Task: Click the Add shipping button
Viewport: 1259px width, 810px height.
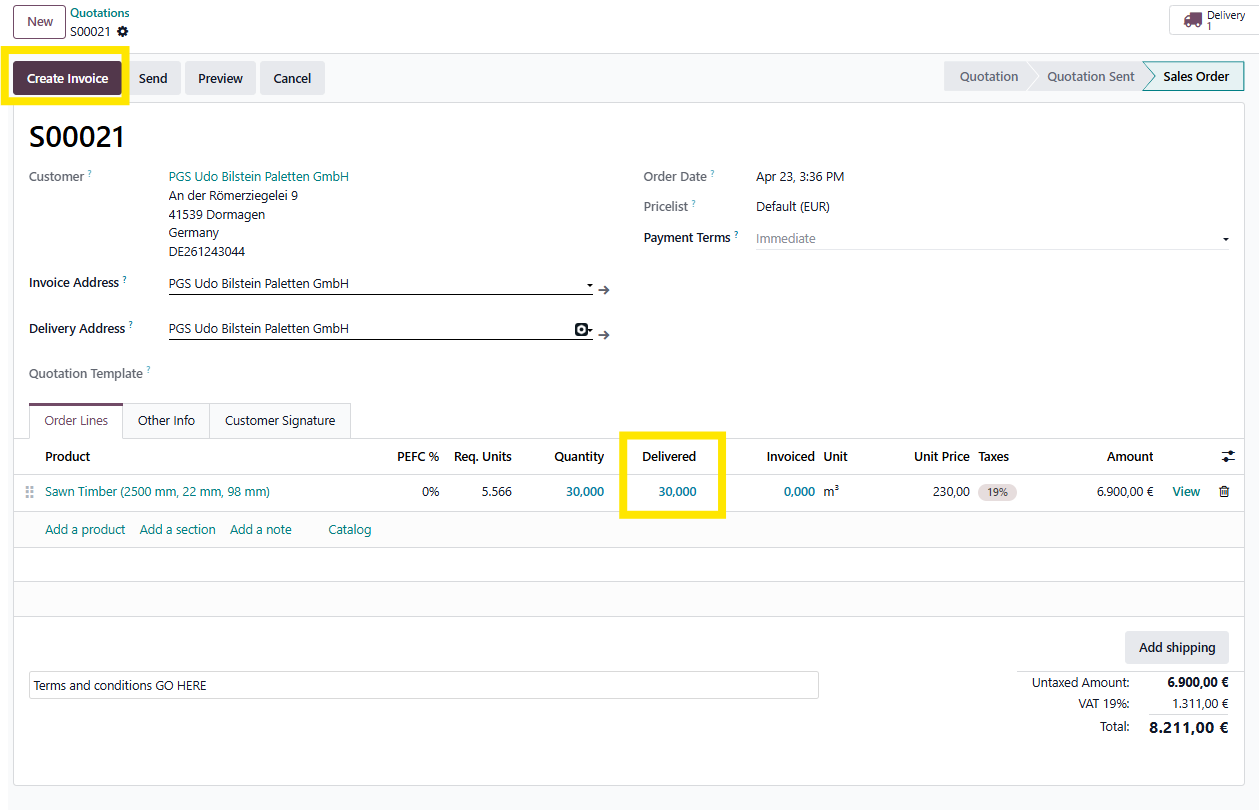Action: pos(1176,647)
